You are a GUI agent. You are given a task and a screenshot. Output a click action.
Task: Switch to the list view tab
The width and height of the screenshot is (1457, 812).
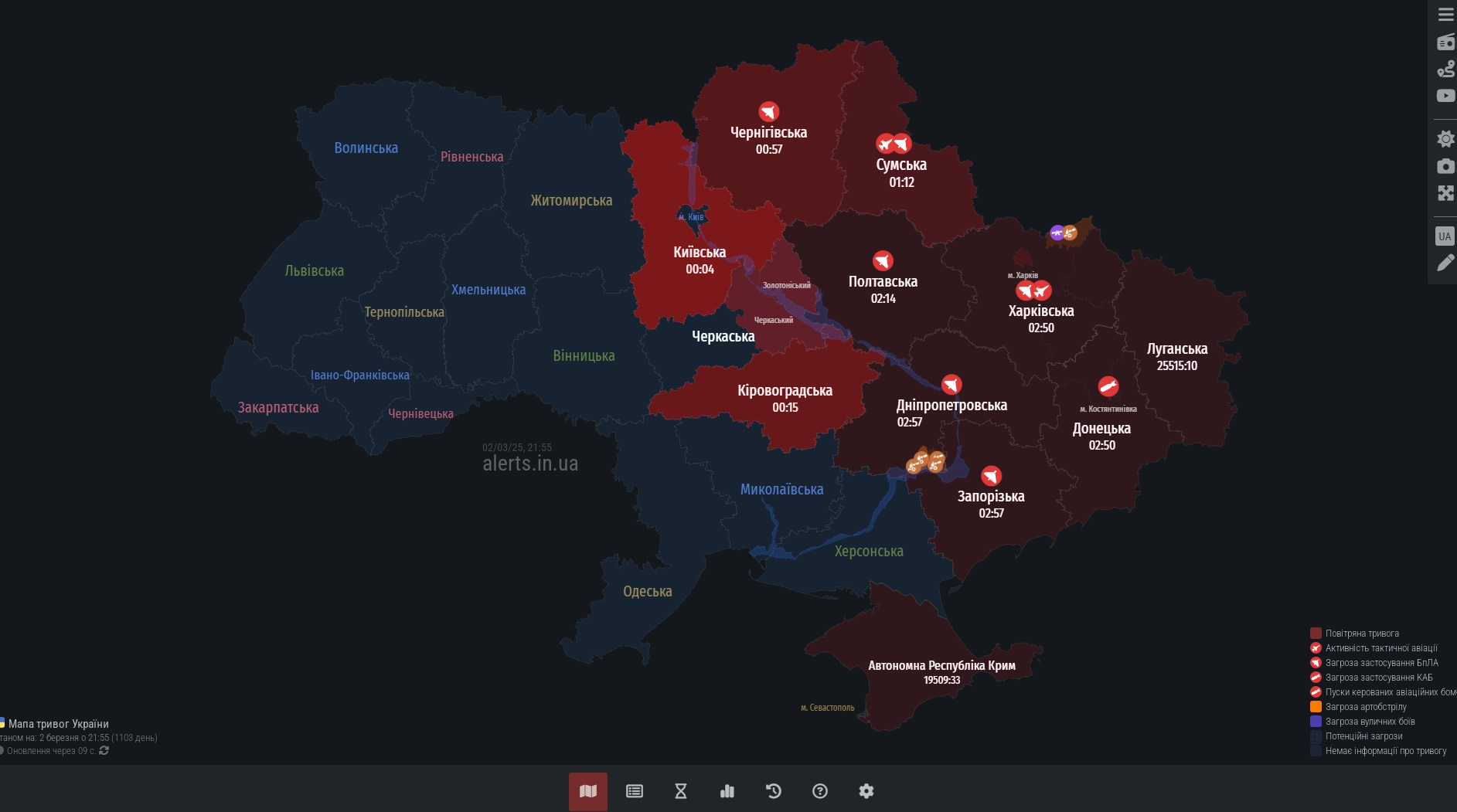[635, 791]
